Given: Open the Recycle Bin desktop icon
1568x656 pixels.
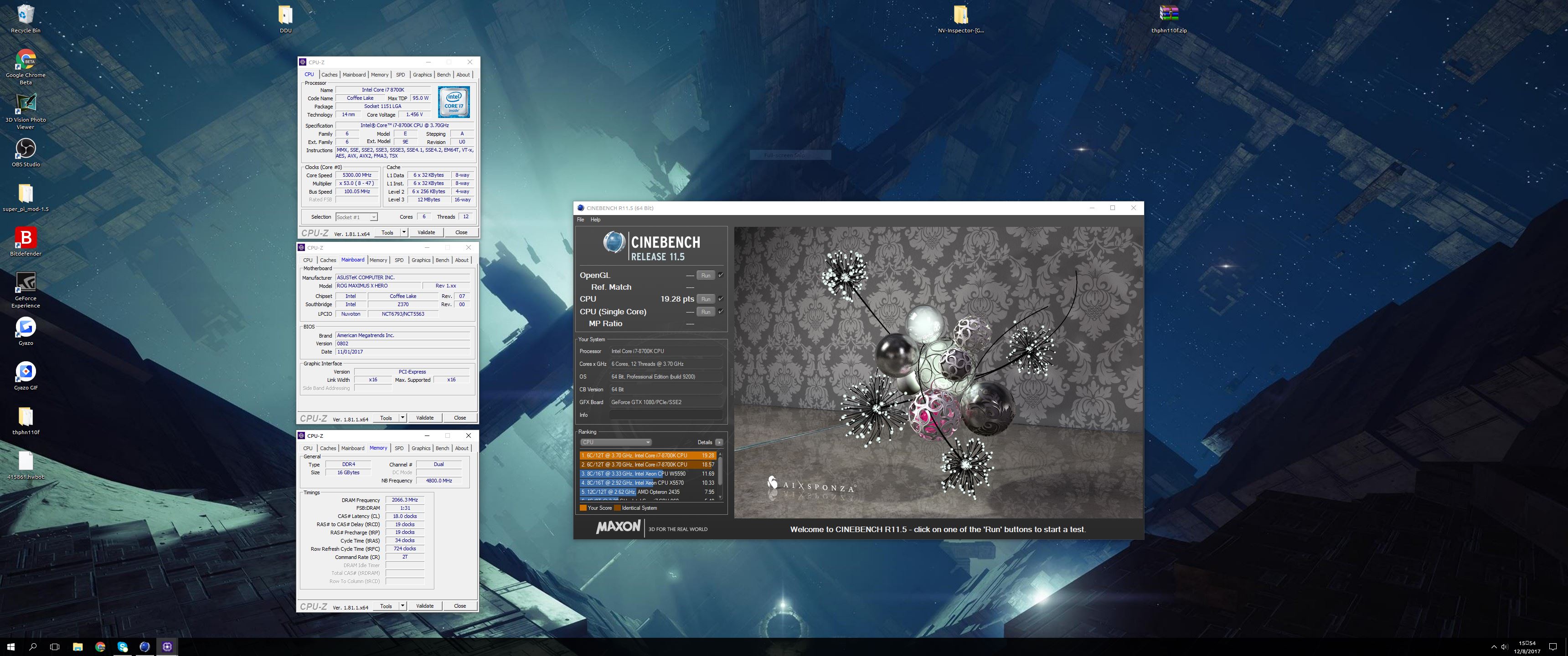Looking at the screenshot, I should tap(26, 18).
